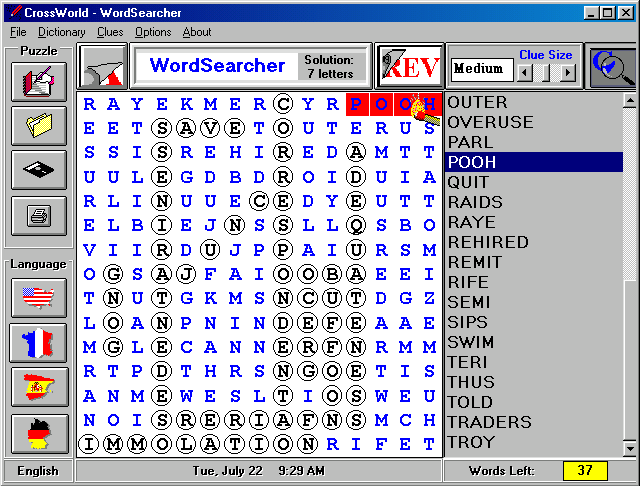640x486 pixels.
Task: Click the yellow Words Left counter 37
Action: pyautogui.click(x=585, y=470)
